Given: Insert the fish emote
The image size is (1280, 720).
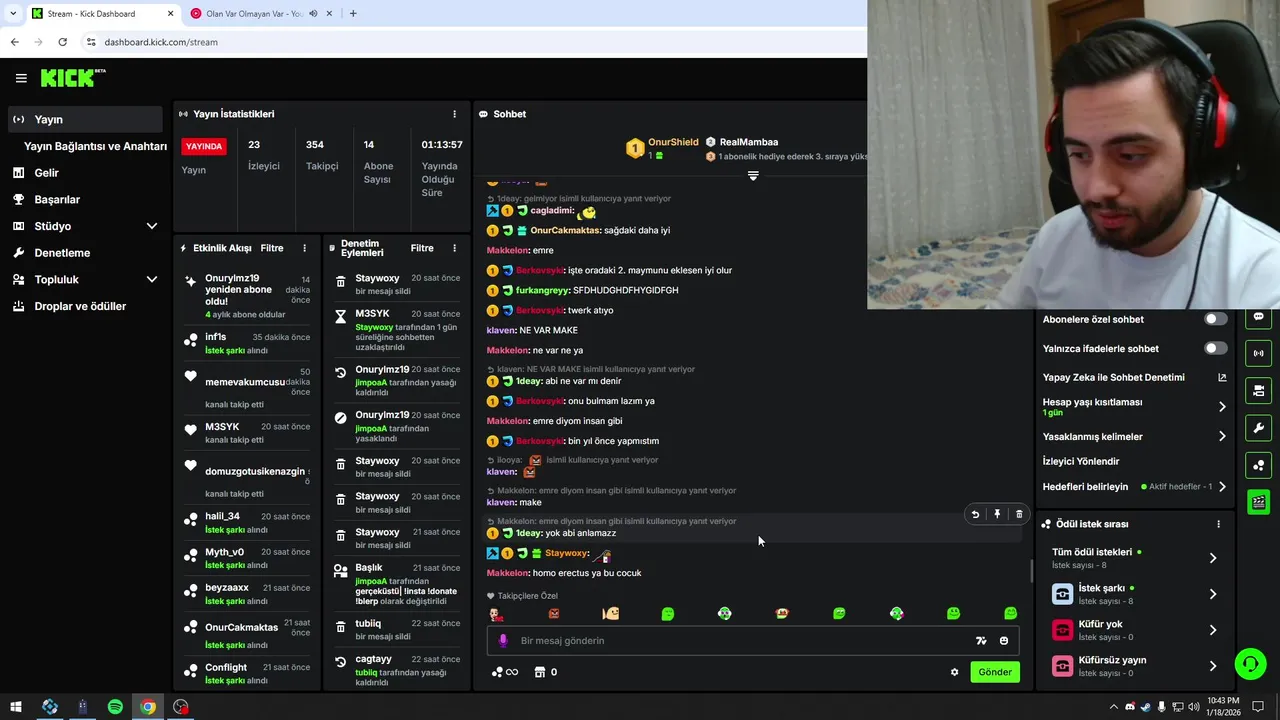Looking at the screenshot, I should pos(611,614).
